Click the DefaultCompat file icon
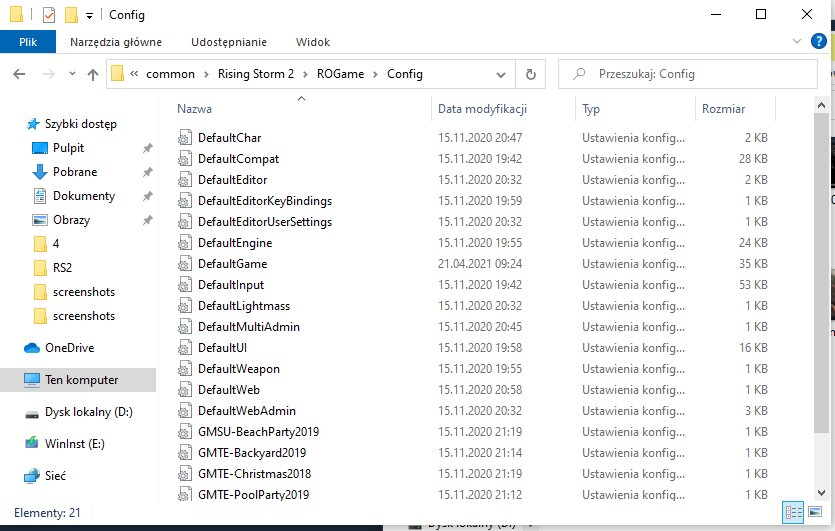This screenshot has height=531, width=835. click(184, 159)
